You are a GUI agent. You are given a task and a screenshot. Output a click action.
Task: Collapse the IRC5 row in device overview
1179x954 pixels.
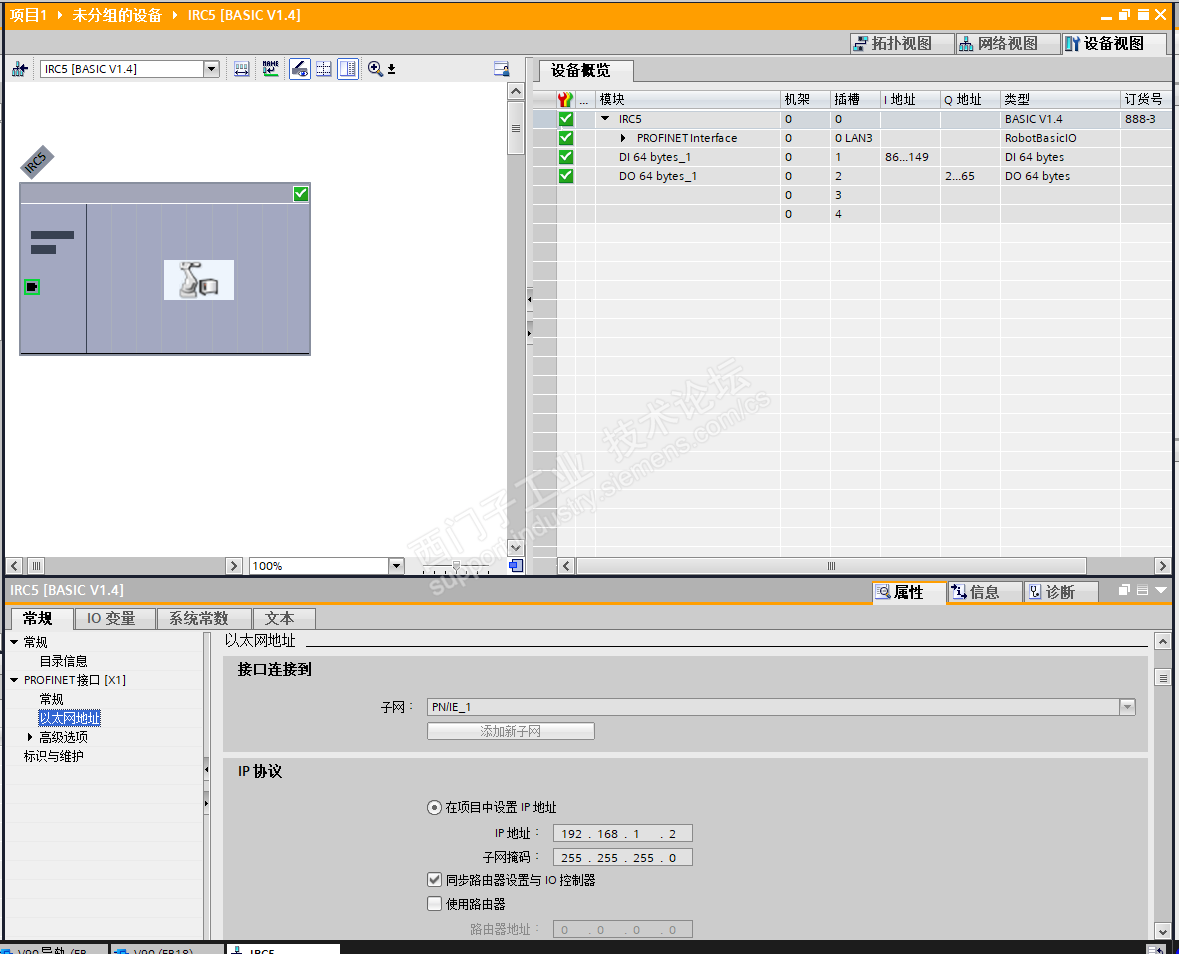[x=605, y=119]
